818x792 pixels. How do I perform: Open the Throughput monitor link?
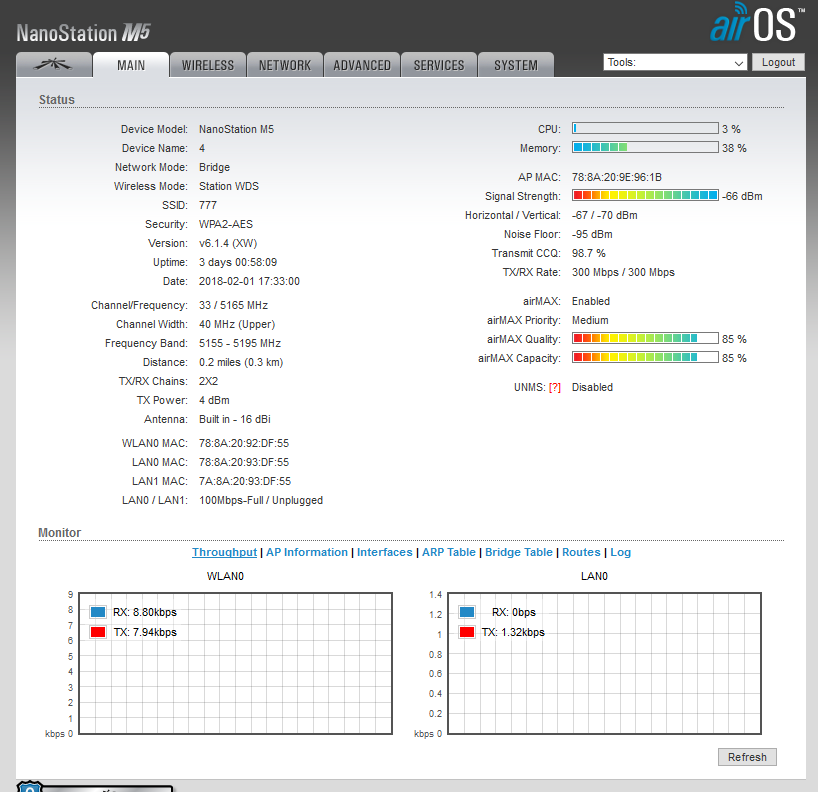pos(224,552)
